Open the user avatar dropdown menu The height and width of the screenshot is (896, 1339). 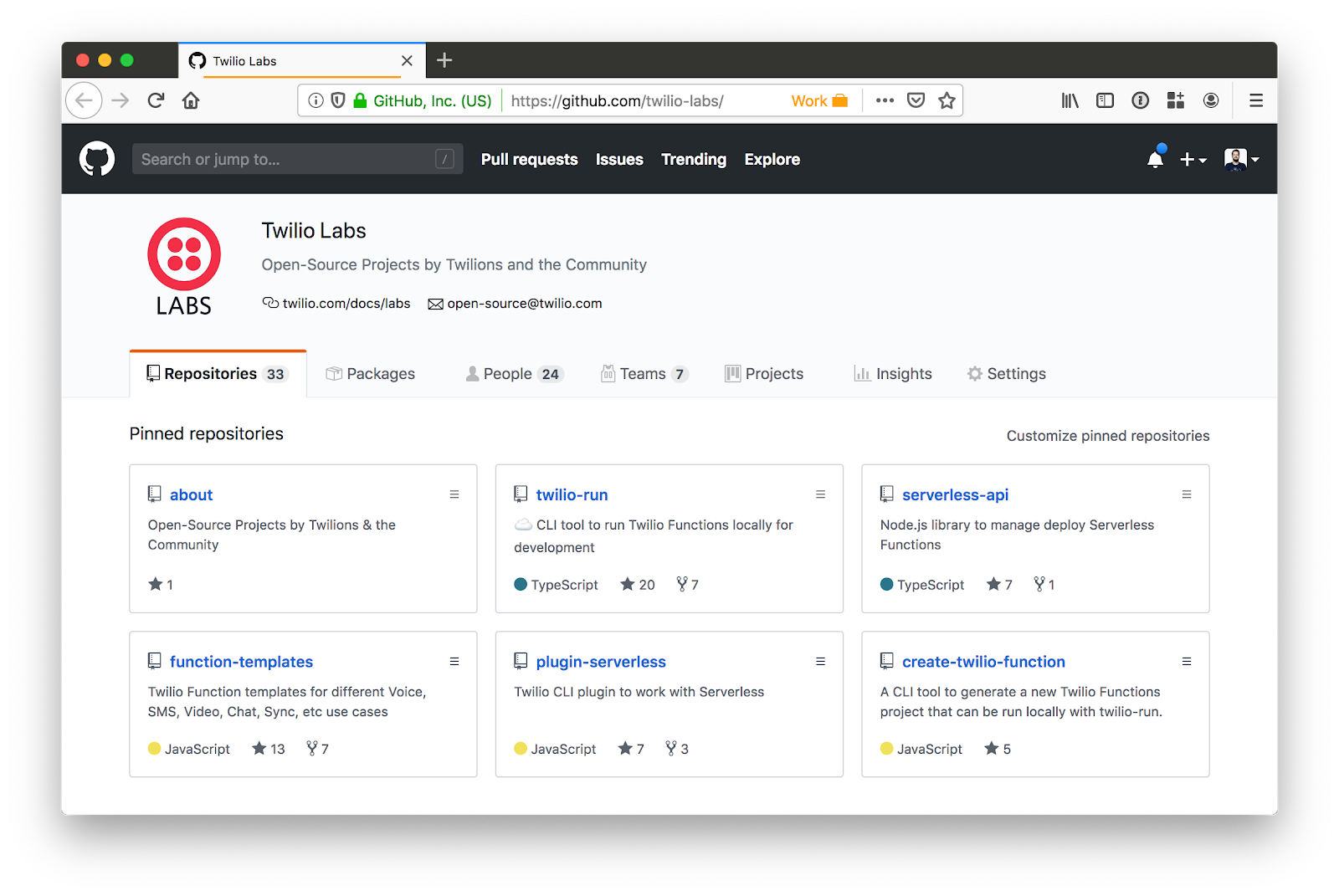pyautogui.click(x=1241, y=159)
